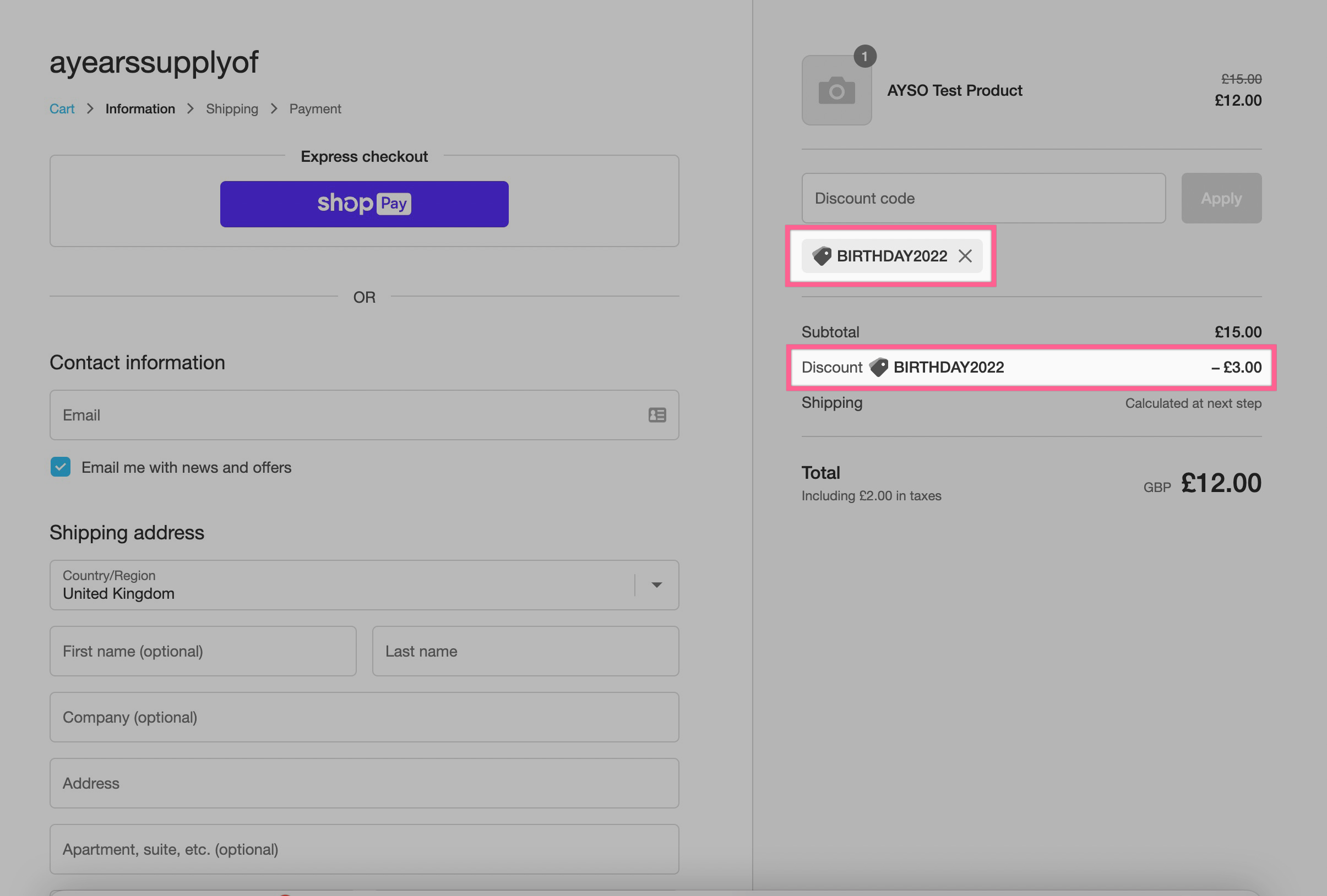Click the tag icon in Discount row
The image size is (1327, 896).
click(x=878, y=367)
